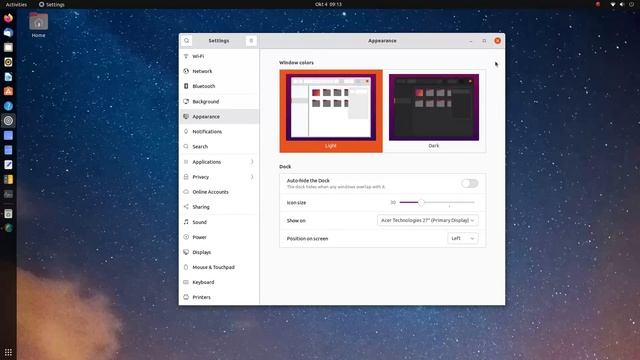The image size is (640, 360).
Task: Click the Search magnifier icon in sidebar list
Action: point(186,146)
